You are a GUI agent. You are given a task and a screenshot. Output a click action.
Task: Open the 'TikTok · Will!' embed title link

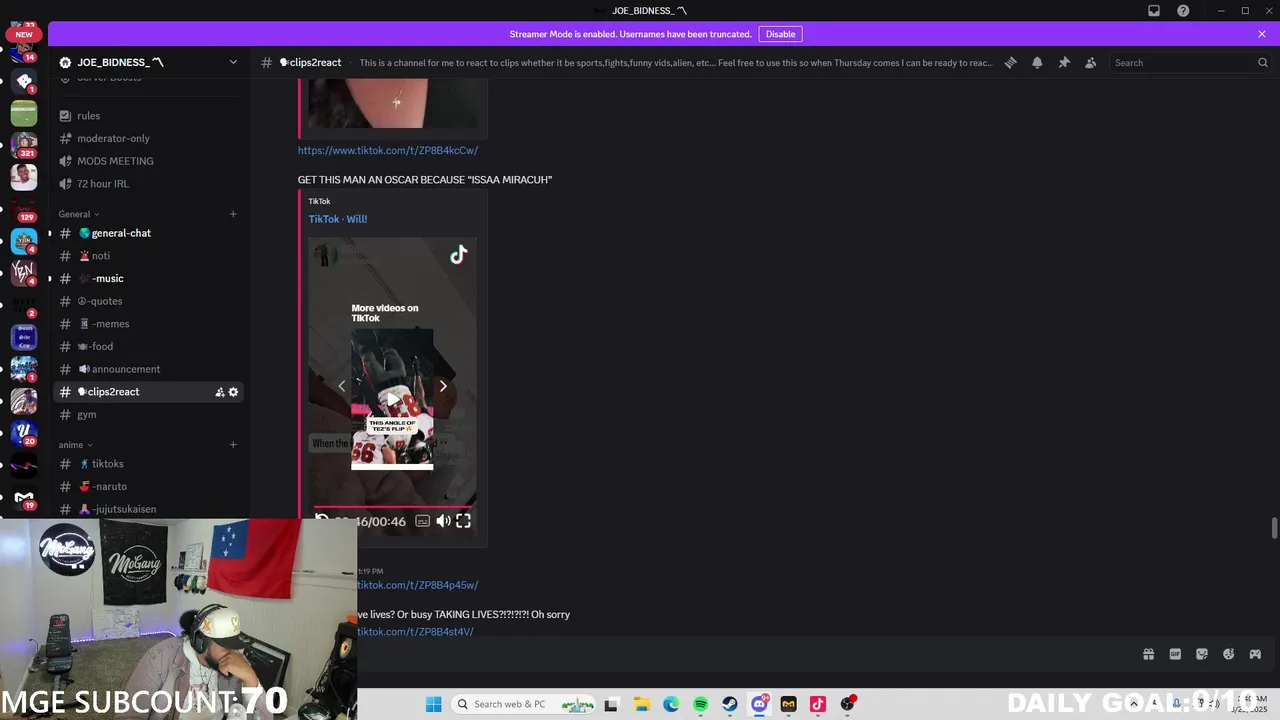pyautogui.click(x=338, y=219)
